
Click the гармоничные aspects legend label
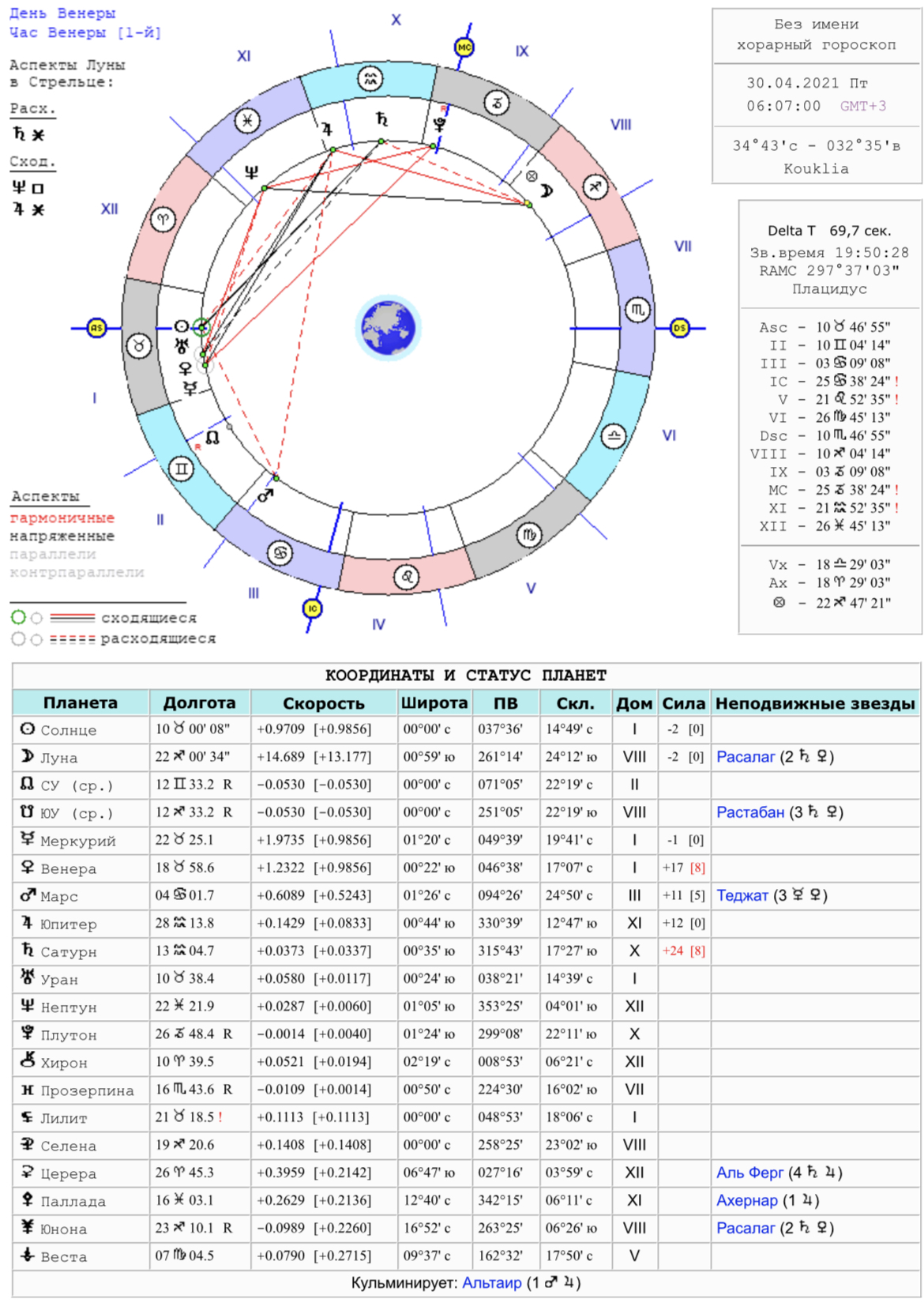coord(62,518)
